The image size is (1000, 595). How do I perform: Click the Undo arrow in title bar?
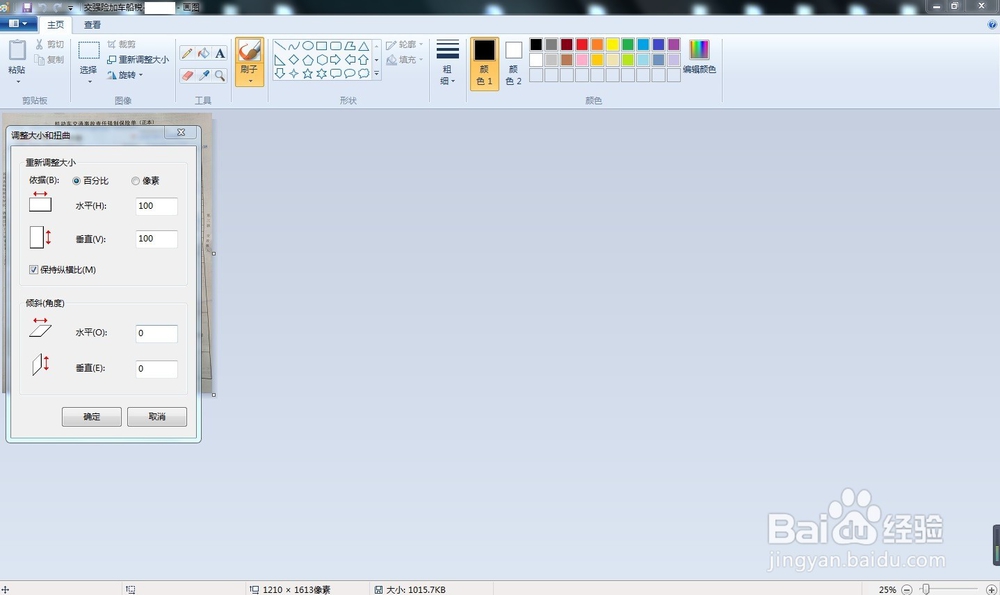pyautogui.click(x=42, y=8)
